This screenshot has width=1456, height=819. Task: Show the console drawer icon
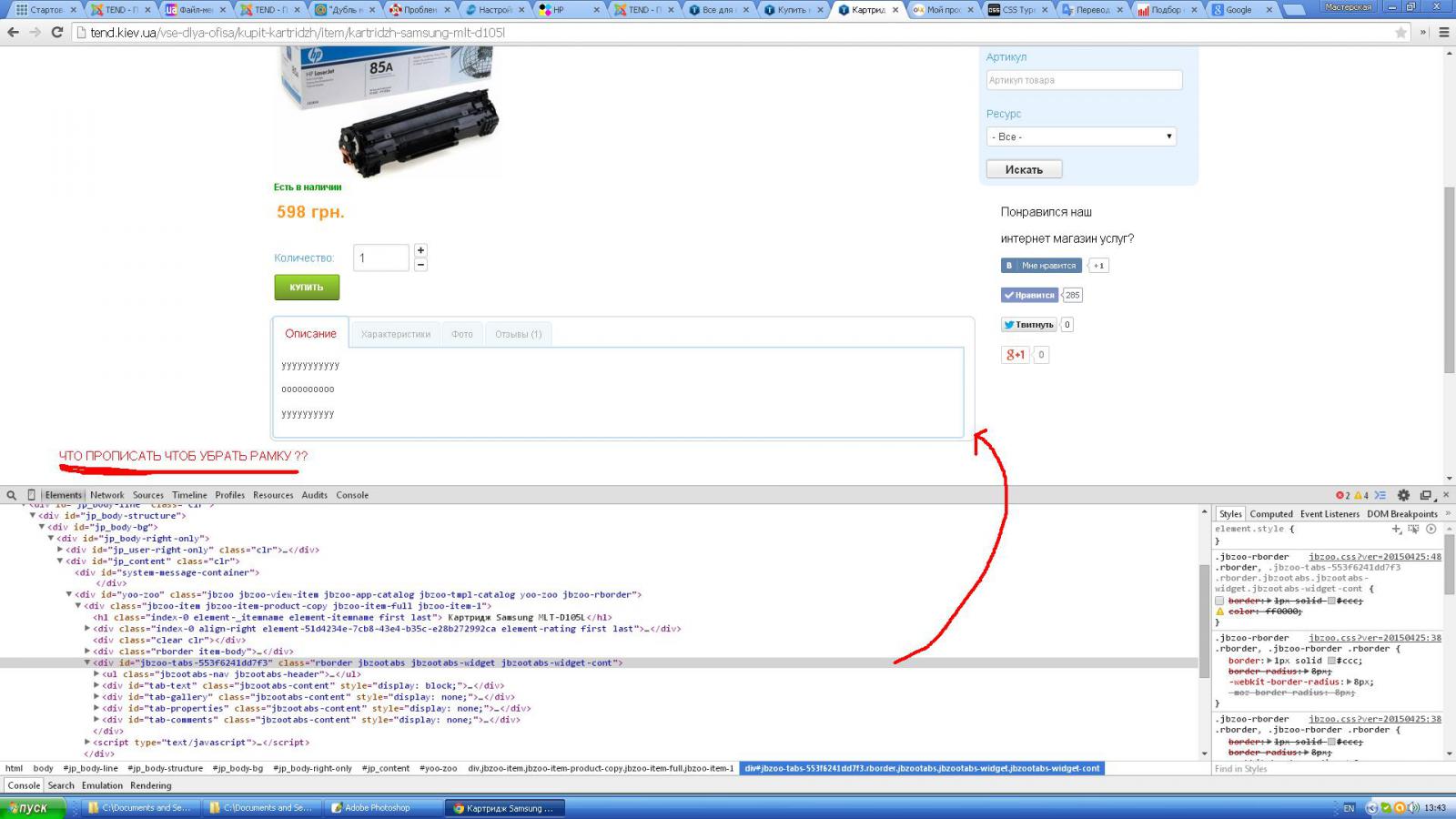click(x=1380, y=495)
